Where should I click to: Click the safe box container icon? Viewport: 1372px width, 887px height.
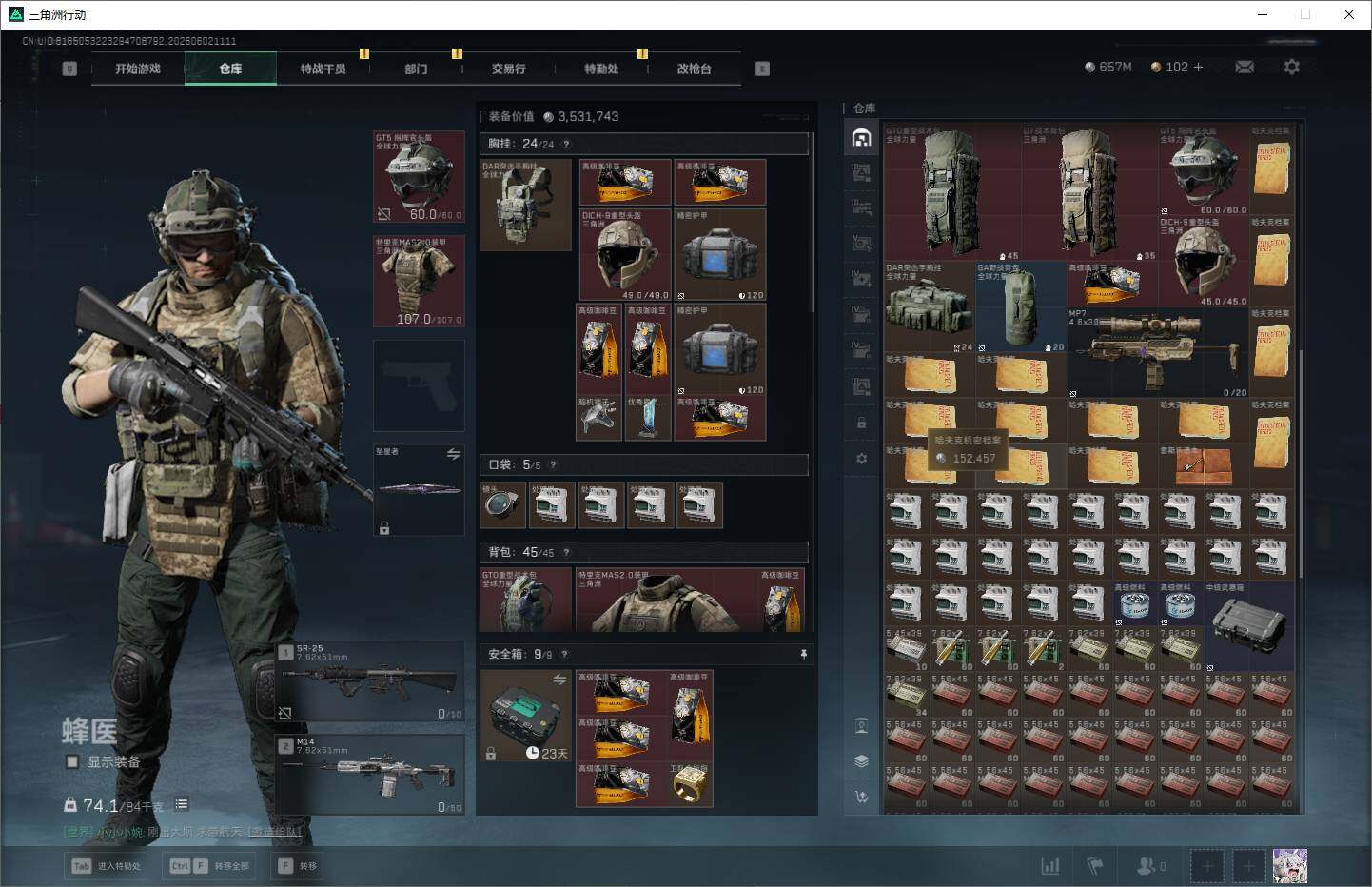click(x=525, y=716)
